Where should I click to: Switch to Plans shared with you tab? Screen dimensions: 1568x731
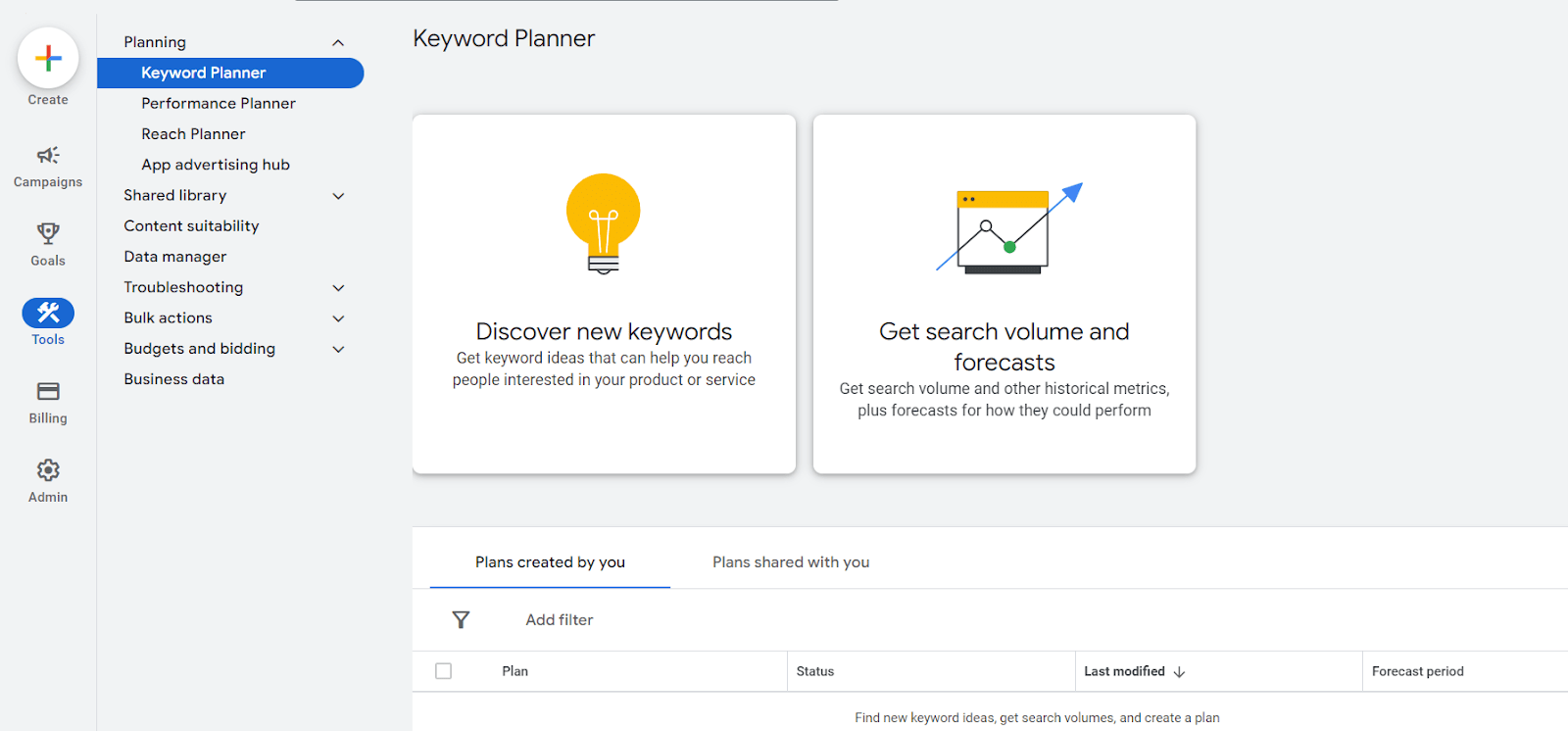coord(791,562)
